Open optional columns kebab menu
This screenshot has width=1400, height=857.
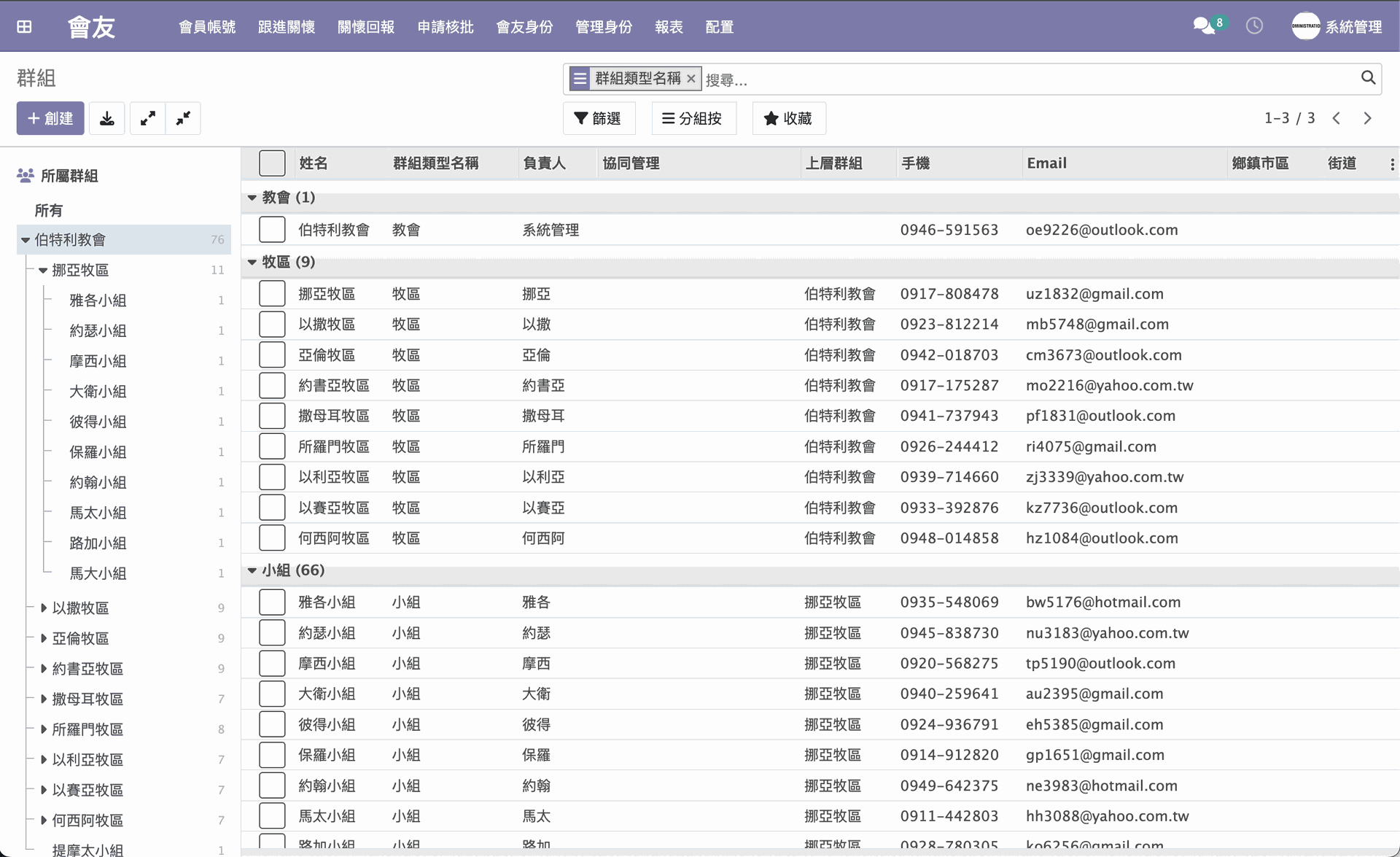point(1392,164)
